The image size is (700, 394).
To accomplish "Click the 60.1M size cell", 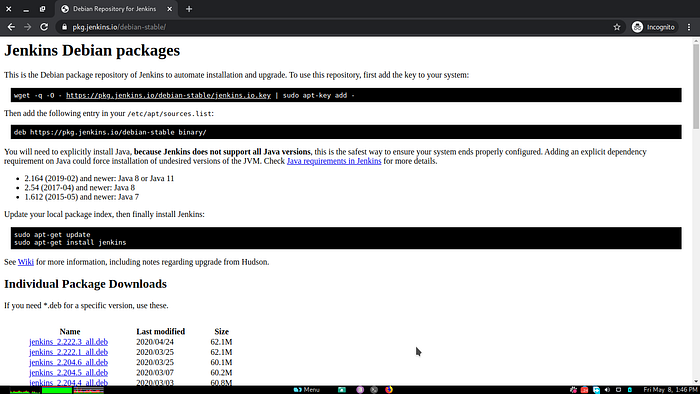I will point(221,362).
